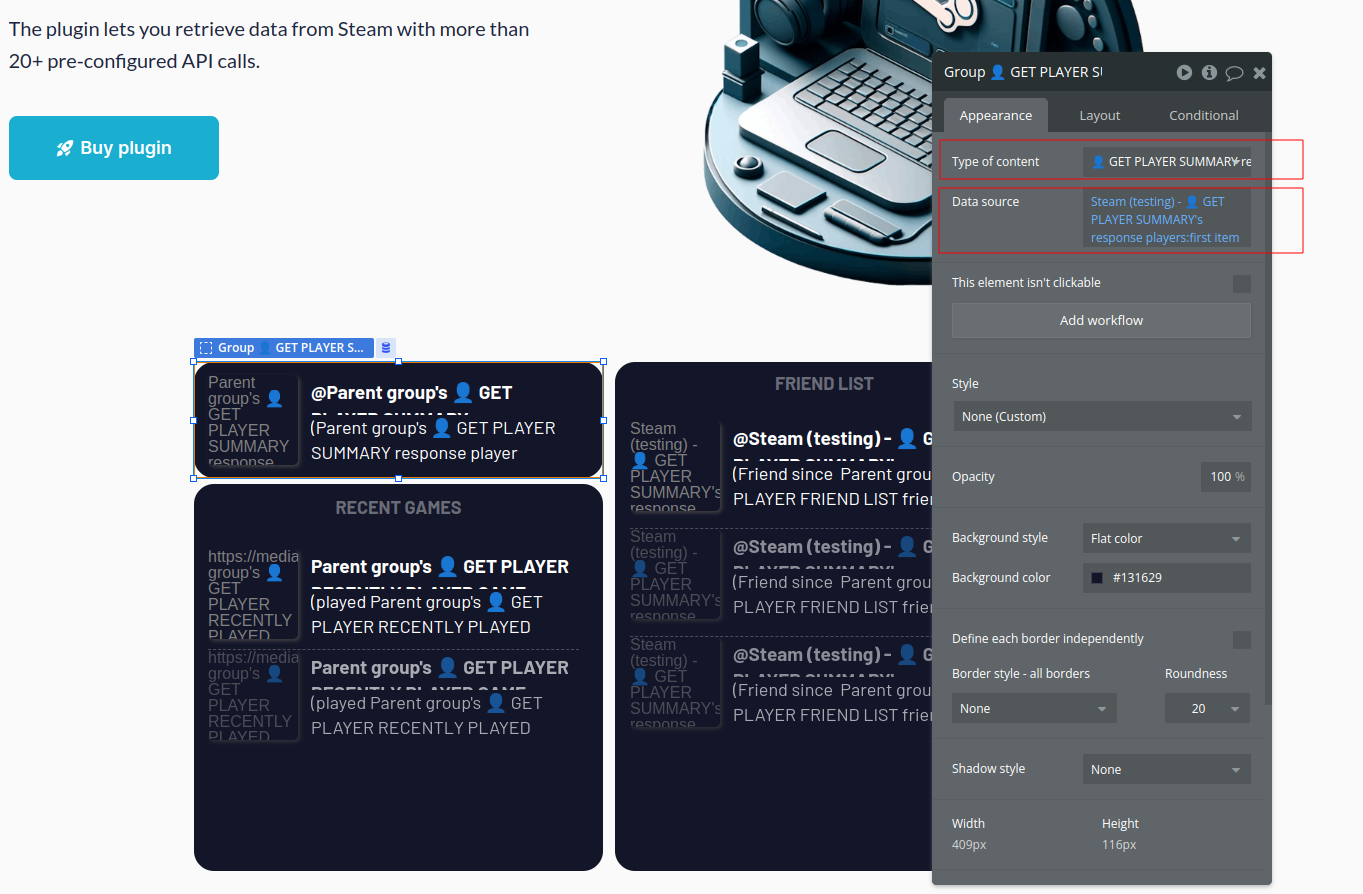The height and width of the screenshot is (894, 1363).
Task: Open the Type of content dropdown
Action: click(x=1167, y=161)
